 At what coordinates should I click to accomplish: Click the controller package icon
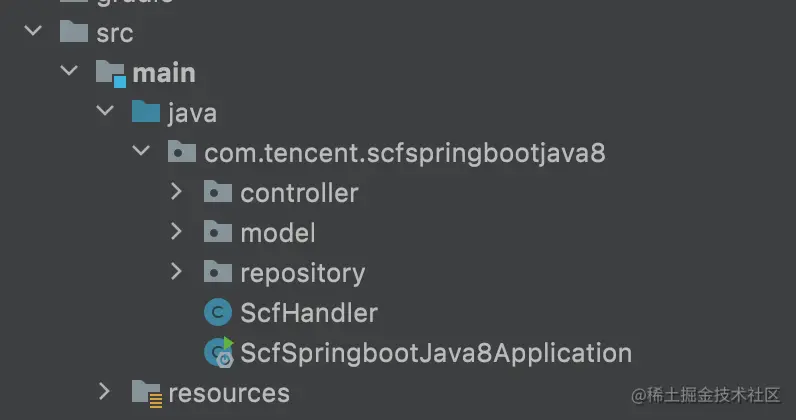click(217, 192)
